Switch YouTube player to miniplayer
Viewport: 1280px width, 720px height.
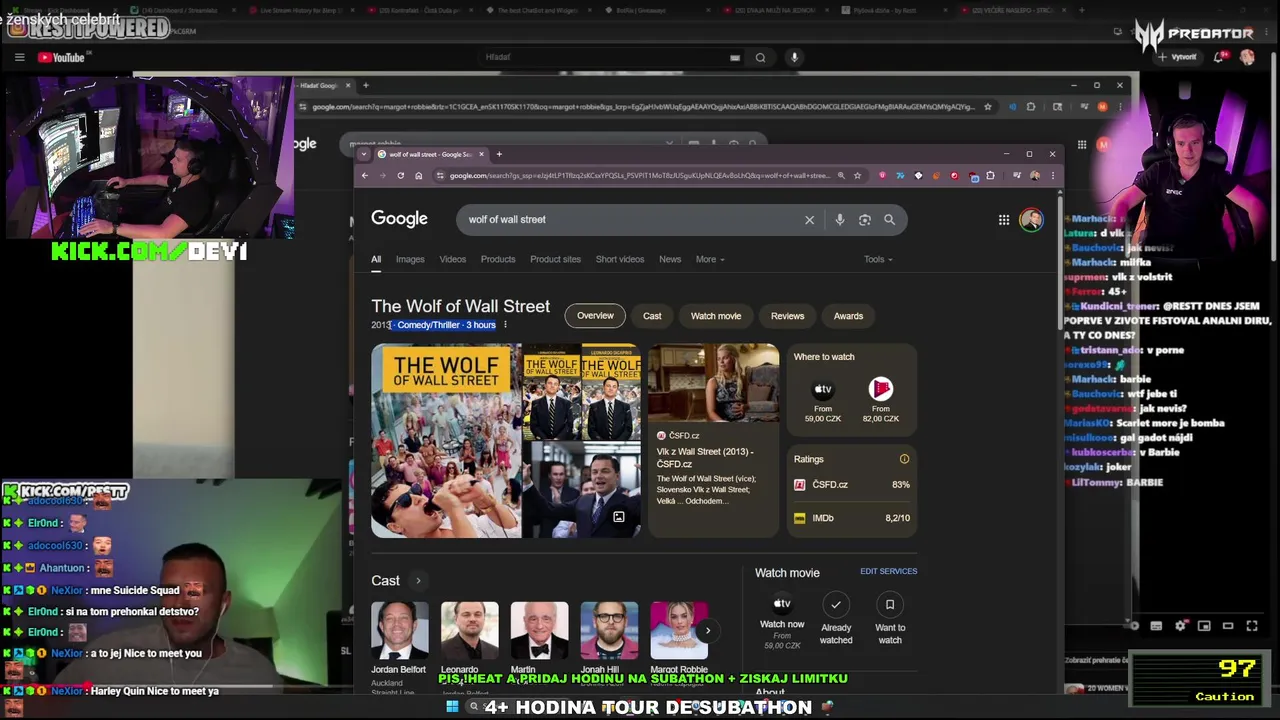(1204, 626)
